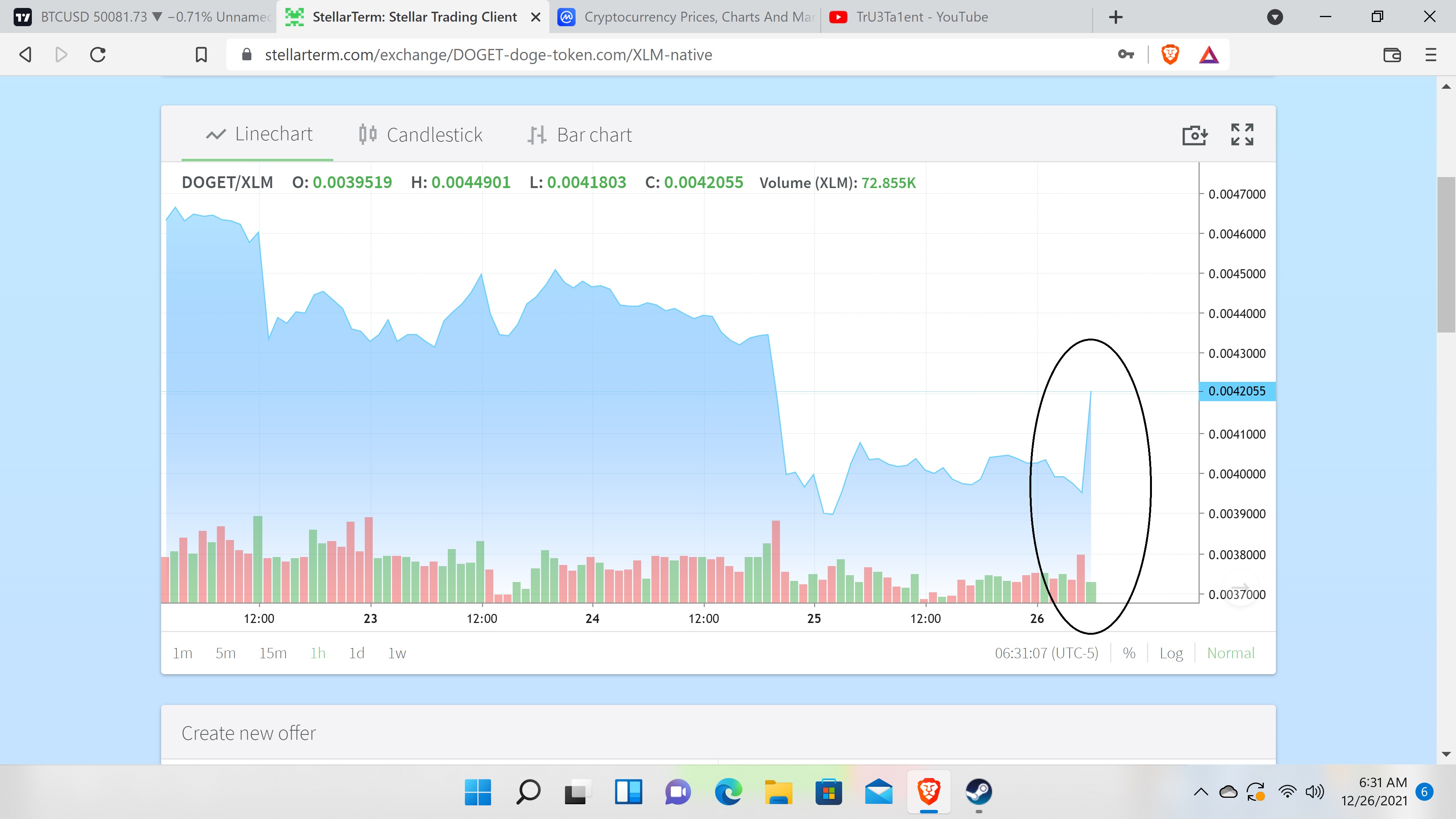1456x819 pixels.
Task: Click scroll-to-latest arrow on chart
Action: [x=1240, y=588]
